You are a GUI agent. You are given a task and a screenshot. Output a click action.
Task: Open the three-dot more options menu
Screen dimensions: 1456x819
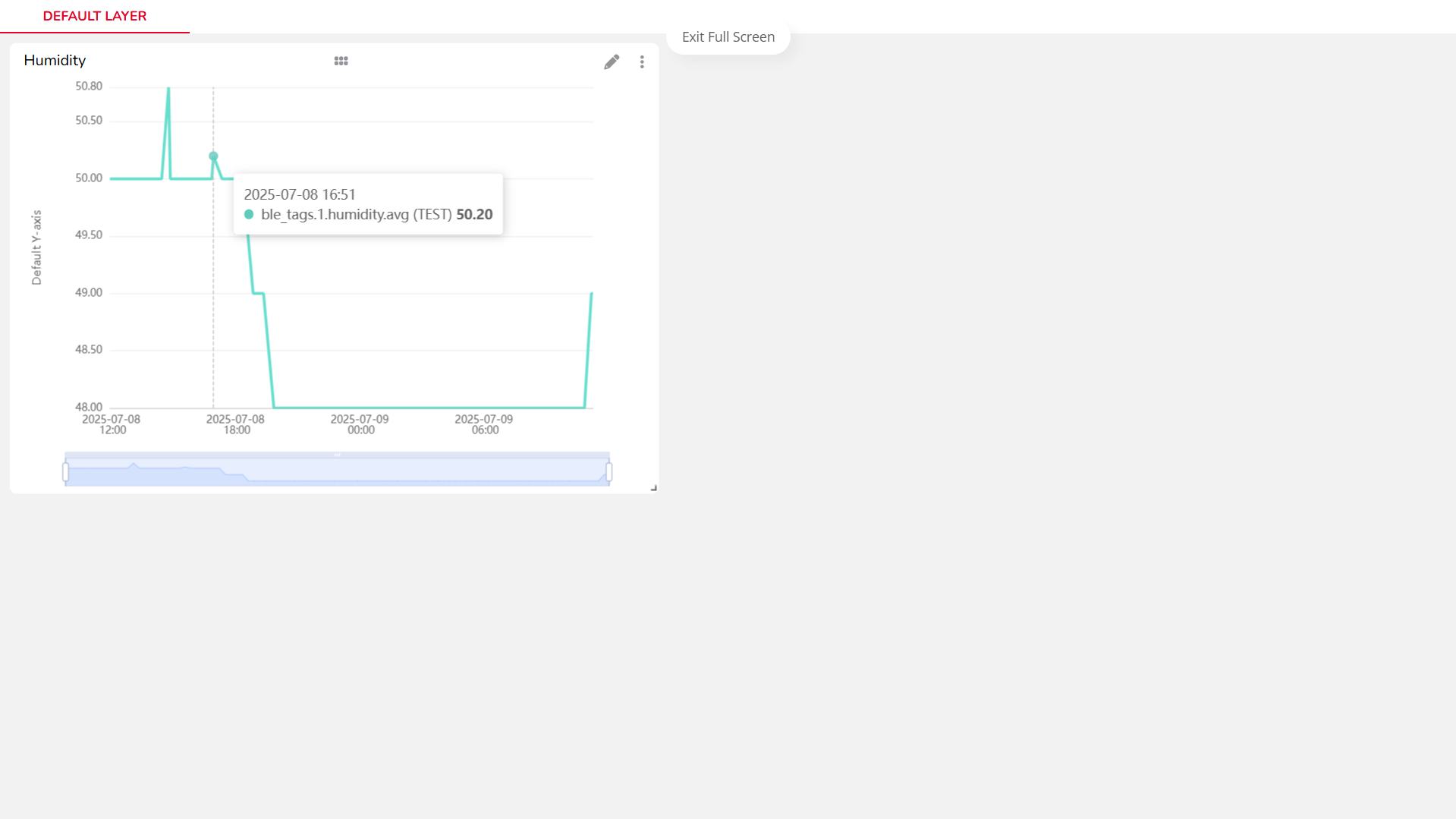(x=642, y=61)
